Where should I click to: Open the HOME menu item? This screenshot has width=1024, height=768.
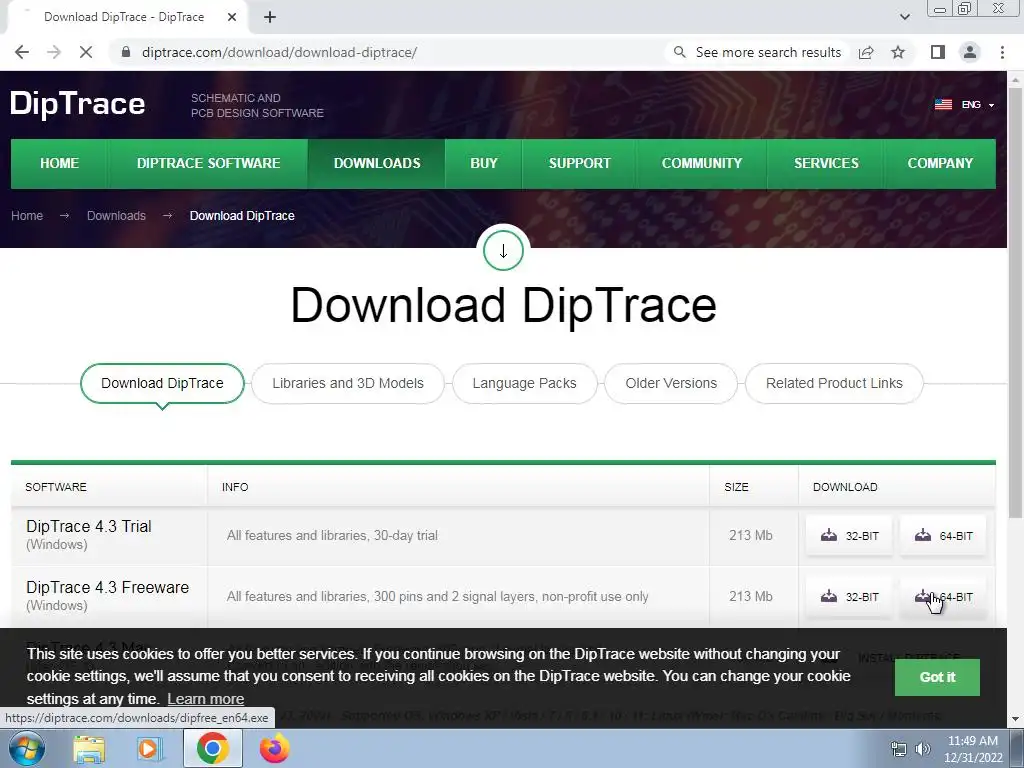[59, 163]
